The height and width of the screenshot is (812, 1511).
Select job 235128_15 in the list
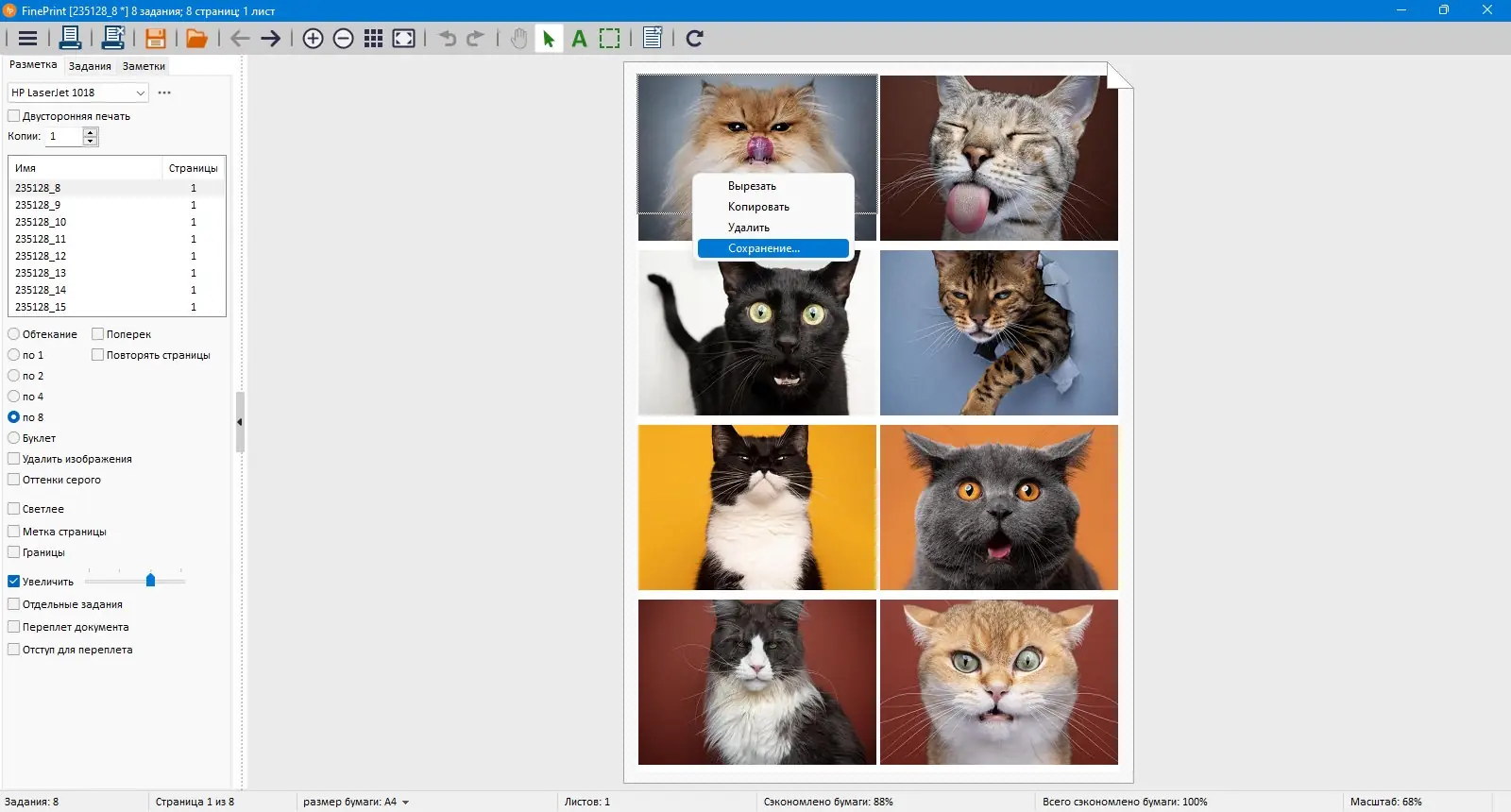(x=117, y=307)
